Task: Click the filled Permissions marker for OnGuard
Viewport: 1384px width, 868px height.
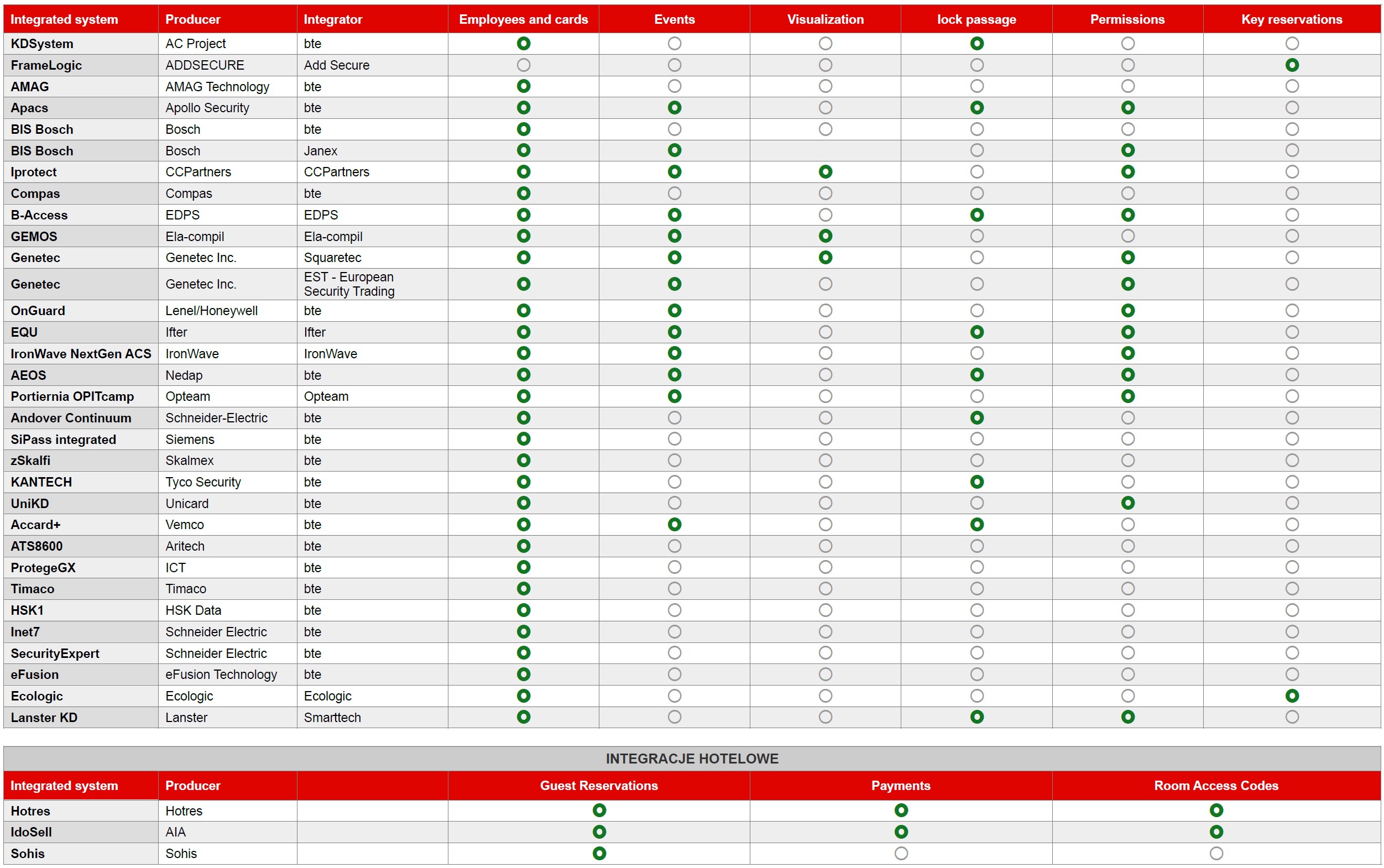Action: [1127, 311]
